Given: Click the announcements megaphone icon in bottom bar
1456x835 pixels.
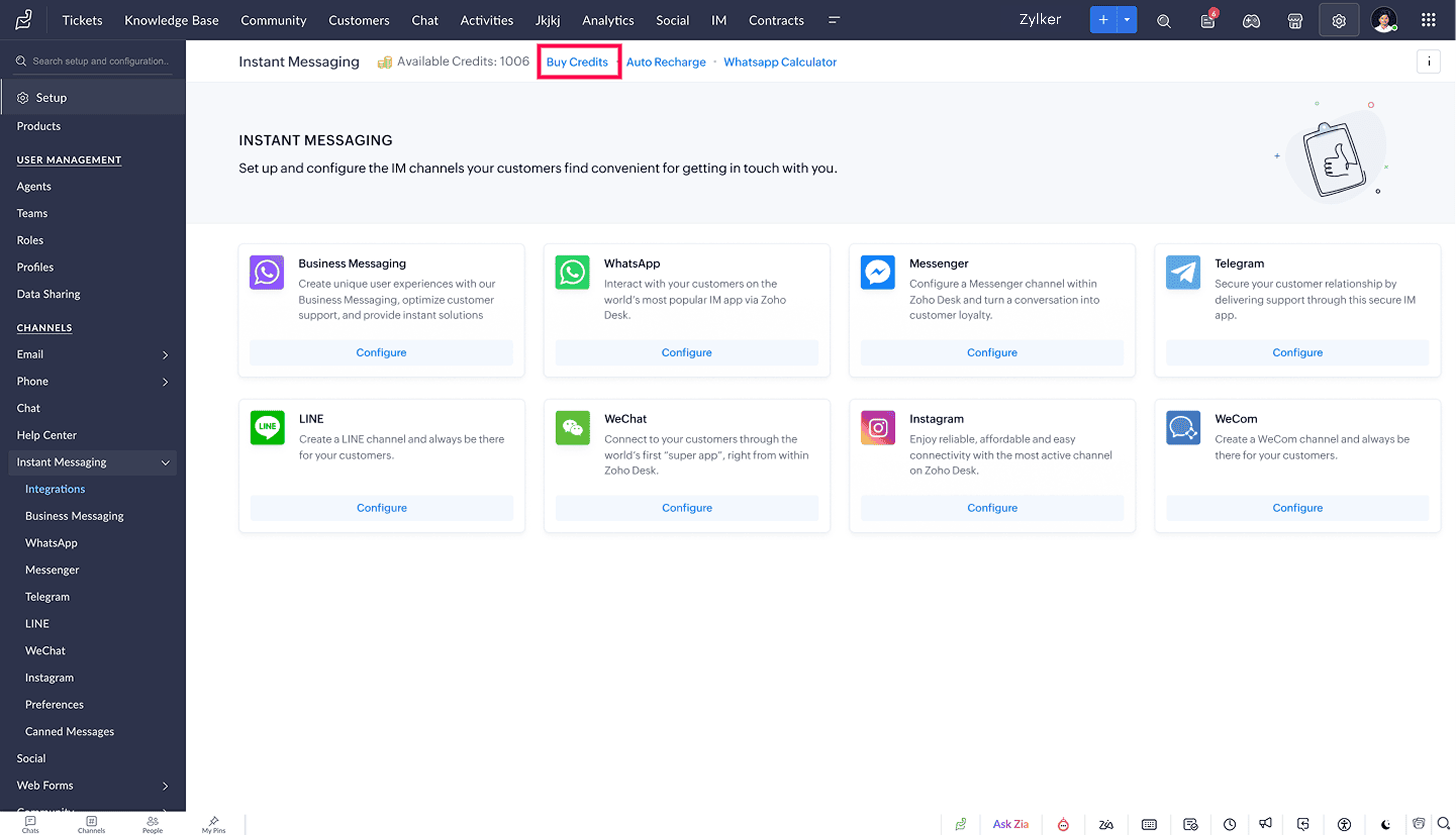Looking at the screenshot, I should coord(1265,824).
